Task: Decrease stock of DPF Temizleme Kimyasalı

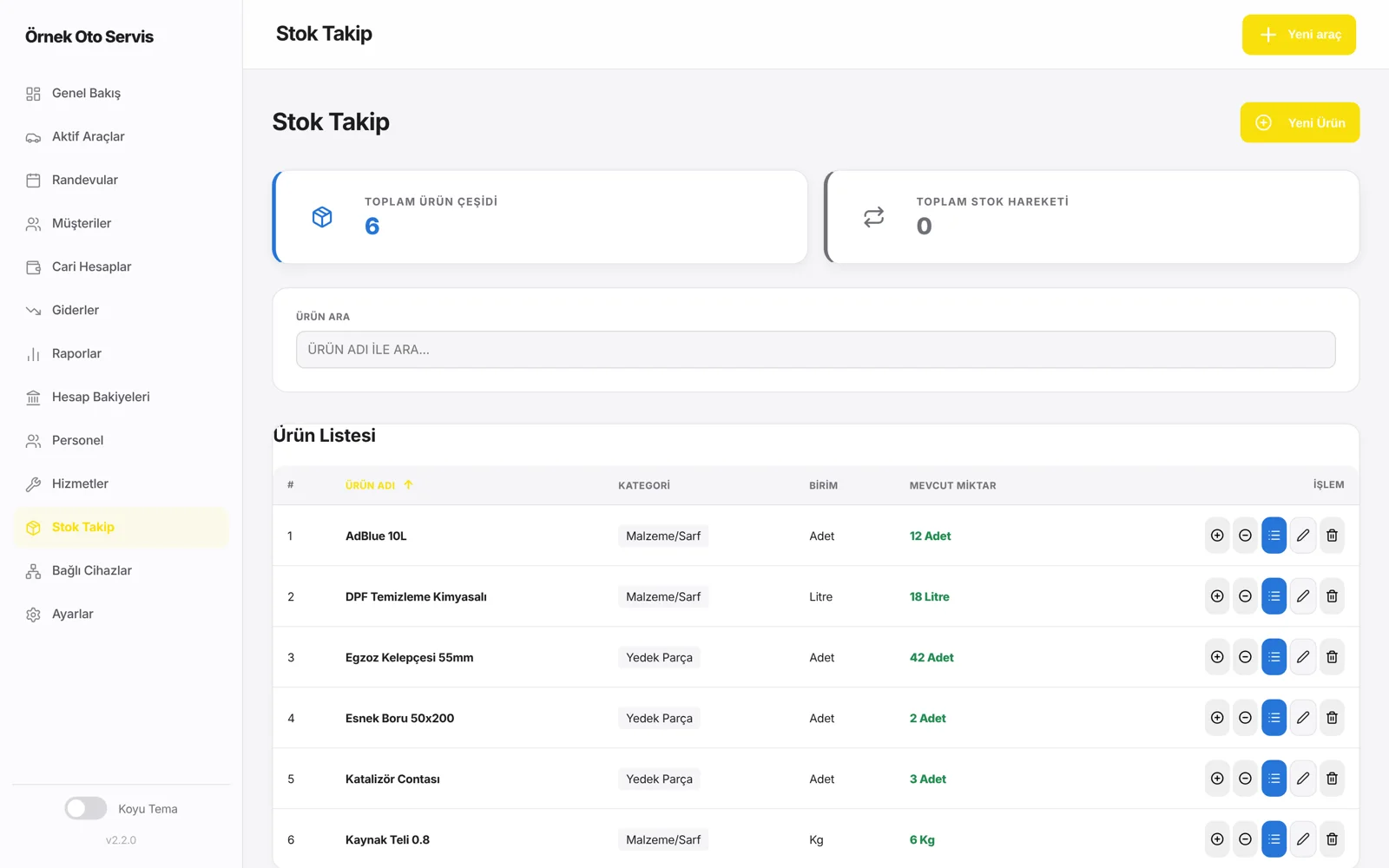Action: point(1245,596)
